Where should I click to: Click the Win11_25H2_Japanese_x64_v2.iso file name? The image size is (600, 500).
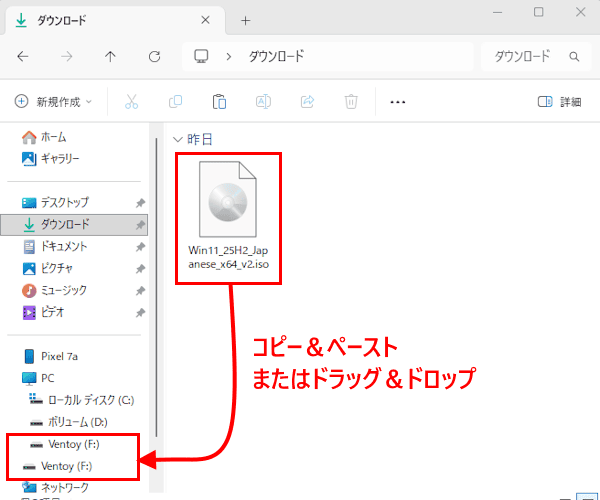[228, 257]
